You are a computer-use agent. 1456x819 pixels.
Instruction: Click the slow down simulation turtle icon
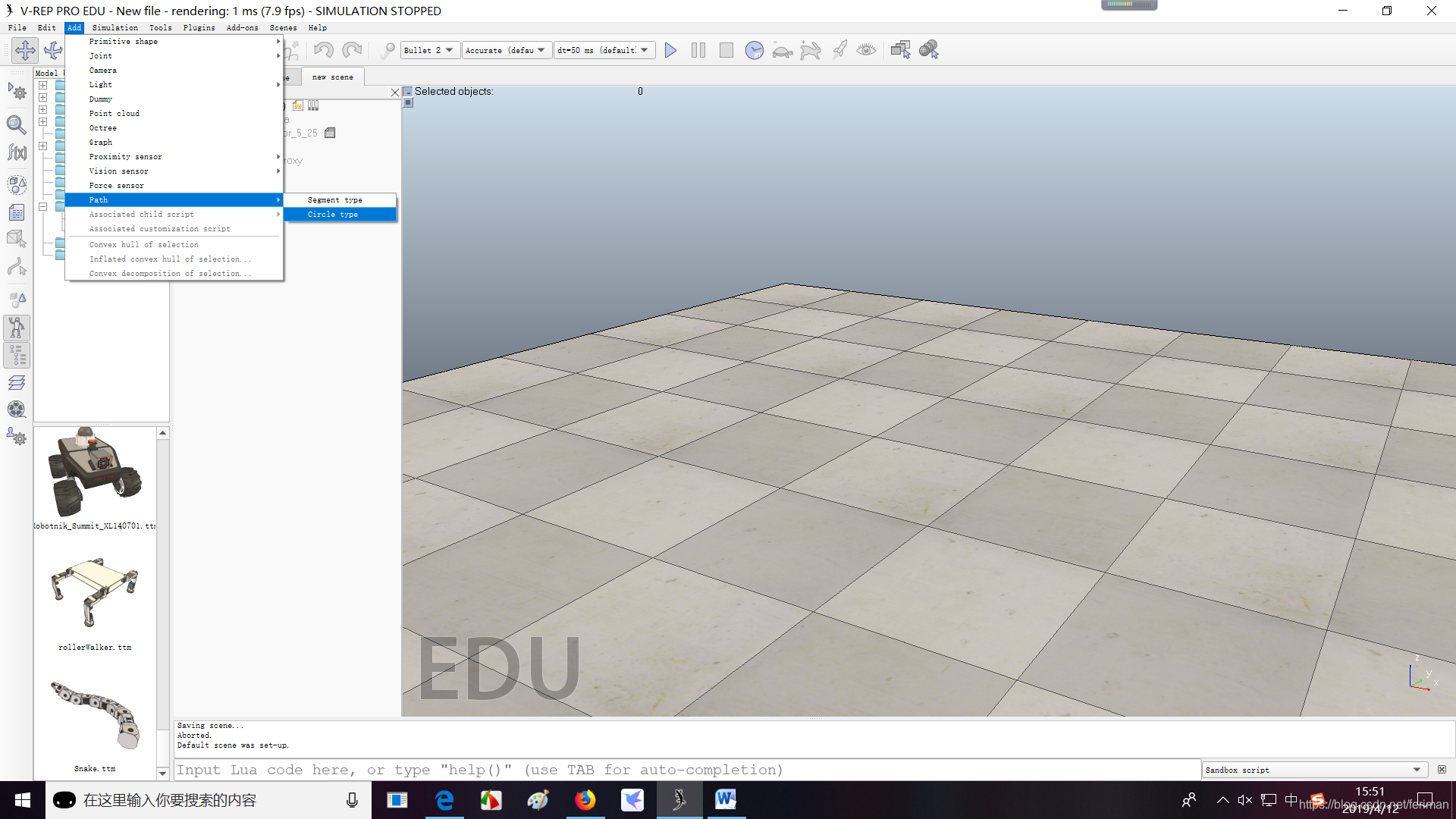coord(782,51)
